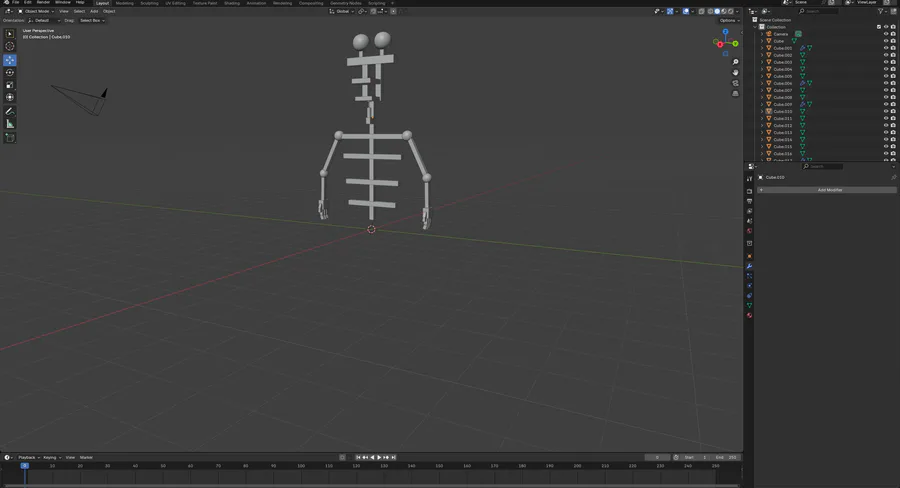Screen dimensions: 900x488
Task: Switch to the Modeling workspace tab
Action: [x=125, y=3]
